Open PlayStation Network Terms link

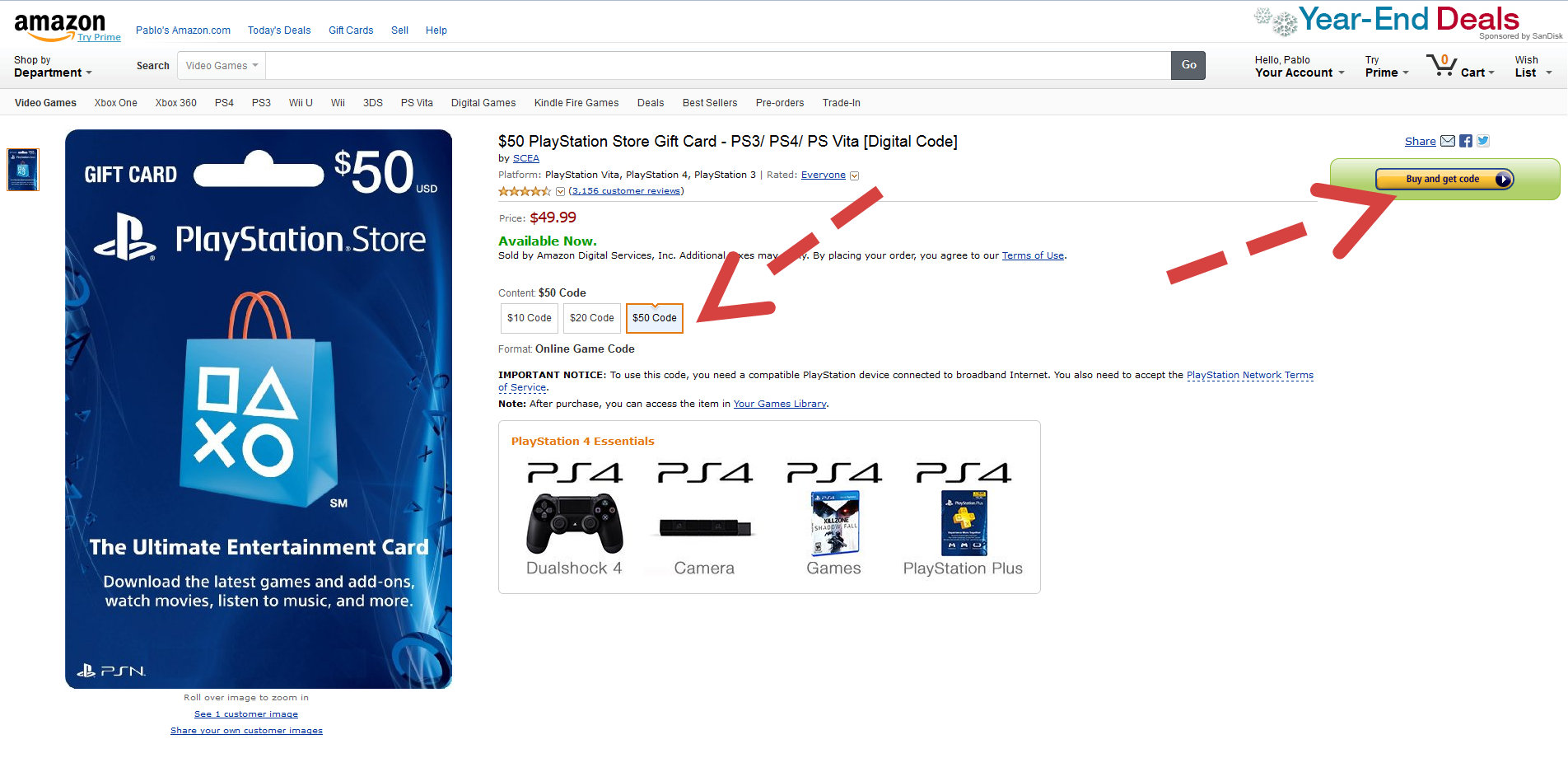point(1250,375)
